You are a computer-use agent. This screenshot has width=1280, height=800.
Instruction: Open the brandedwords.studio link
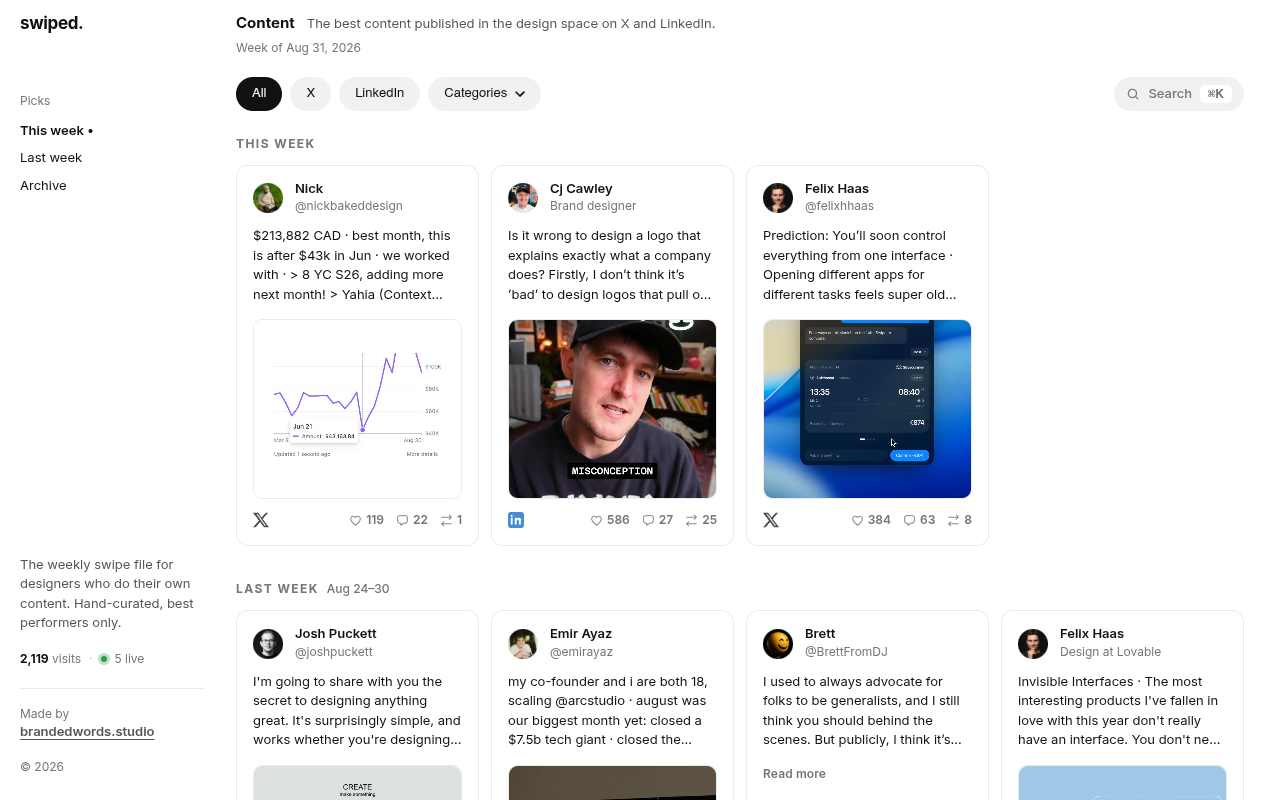[87, 732]
